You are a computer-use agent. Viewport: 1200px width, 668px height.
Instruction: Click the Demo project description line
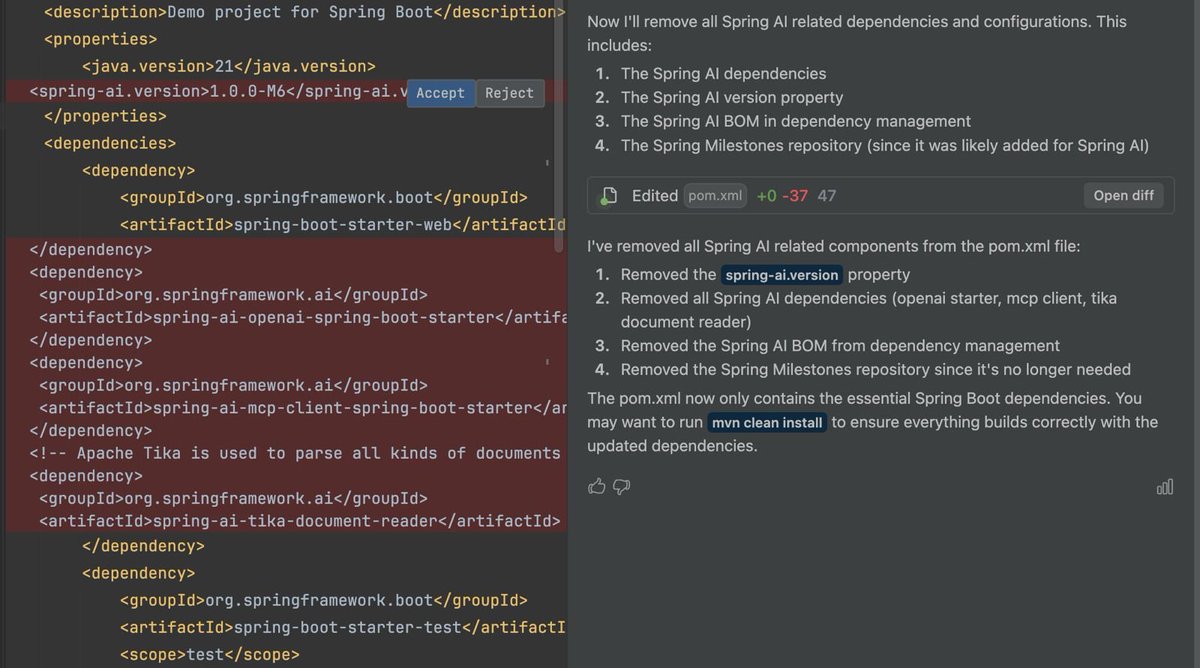tap(305, 13)
